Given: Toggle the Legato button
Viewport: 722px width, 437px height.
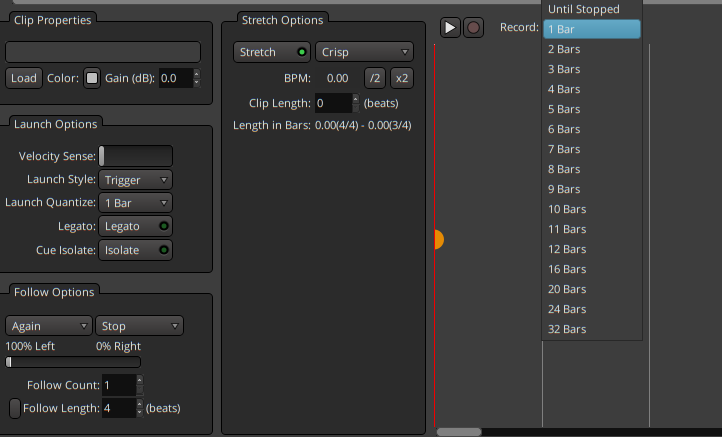Looking at the screenshot, I should tap(135, 226).
